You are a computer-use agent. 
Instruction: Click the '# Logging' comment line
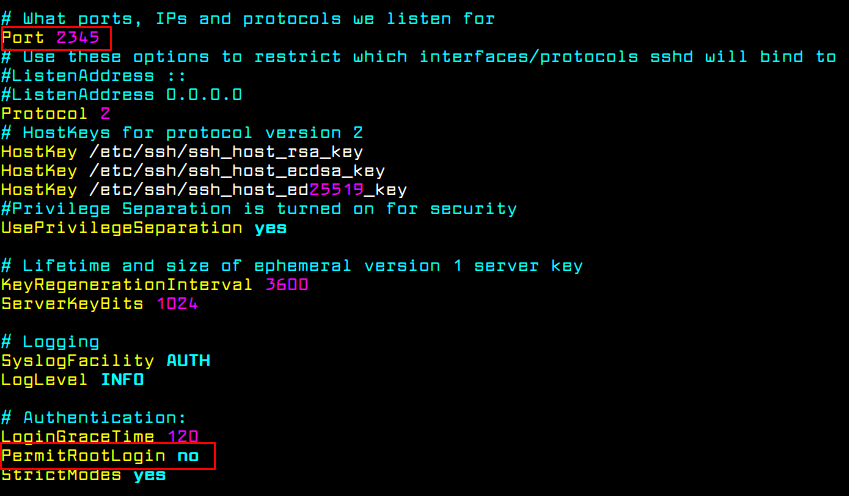click(x=50, y=342)
